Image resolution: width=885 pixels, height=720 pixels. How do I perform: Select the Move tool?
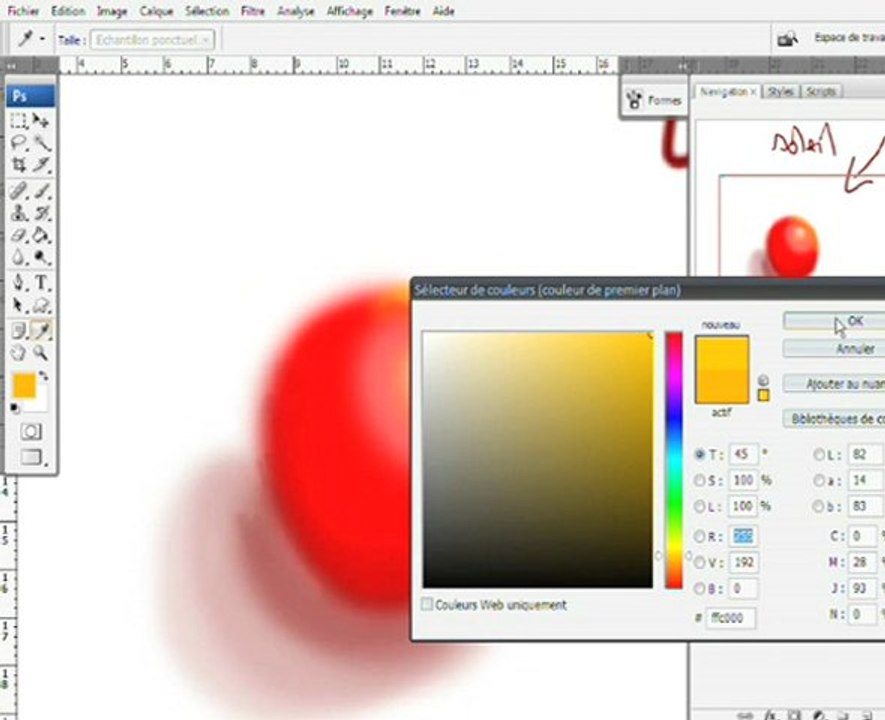(41, 120)
